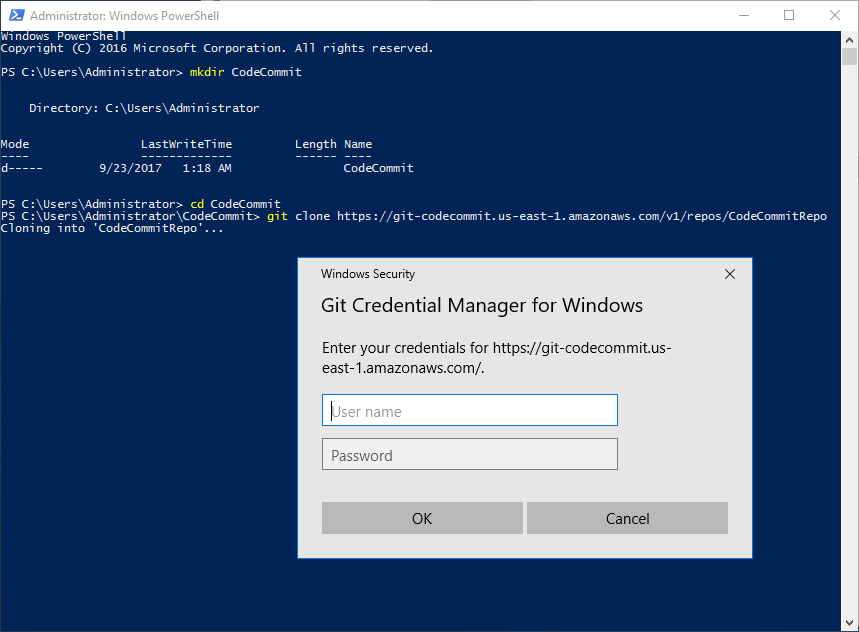Image resolution: width=859 pixels, height=632 pixels.
Task: Click the 'Mode' column header
Action: pyautogui.click(x=15, y=145)
